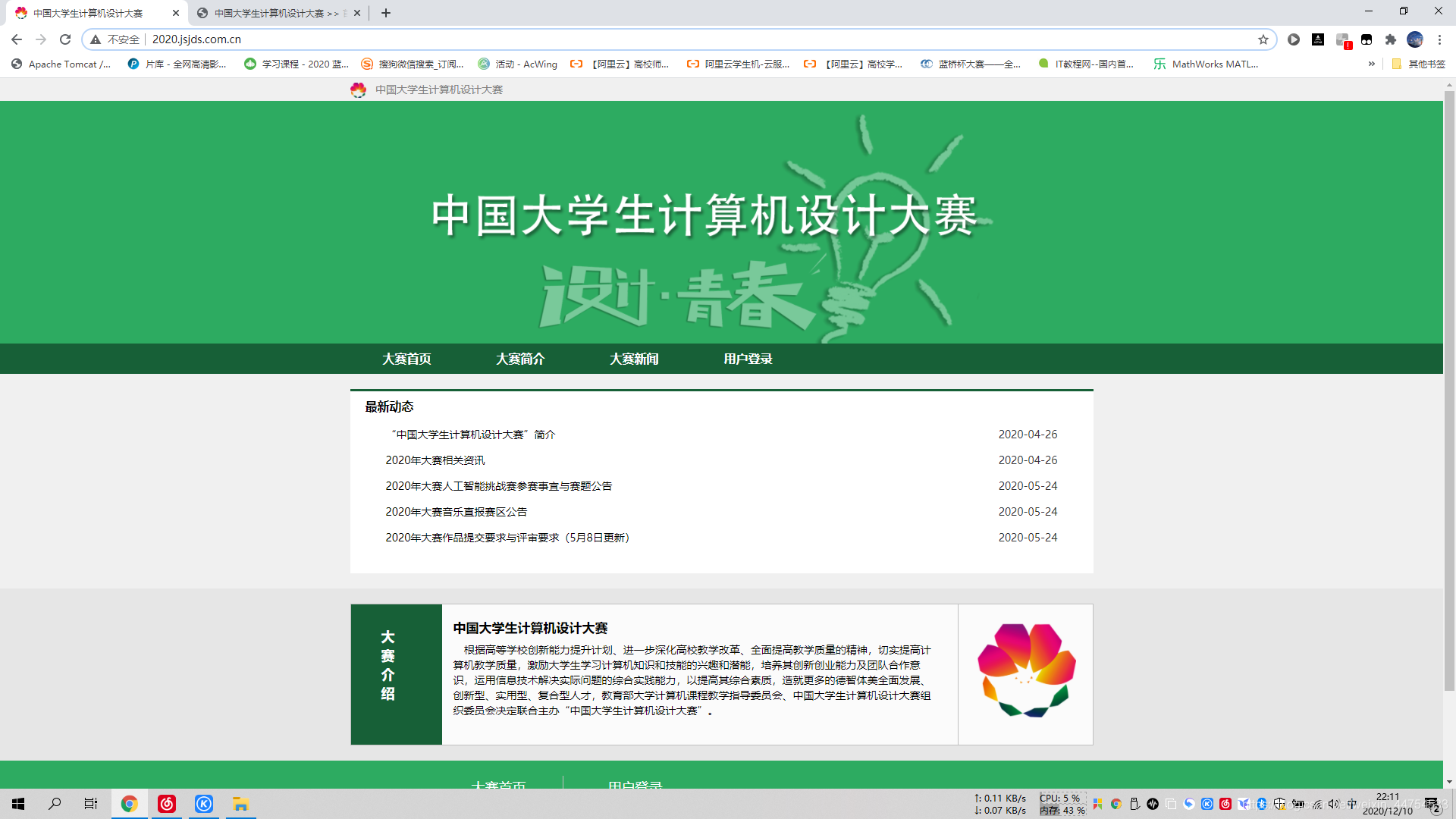Open the play button extension icon
The width and height of the screenshot is (1456, 819).
(x=1294, y=39)
